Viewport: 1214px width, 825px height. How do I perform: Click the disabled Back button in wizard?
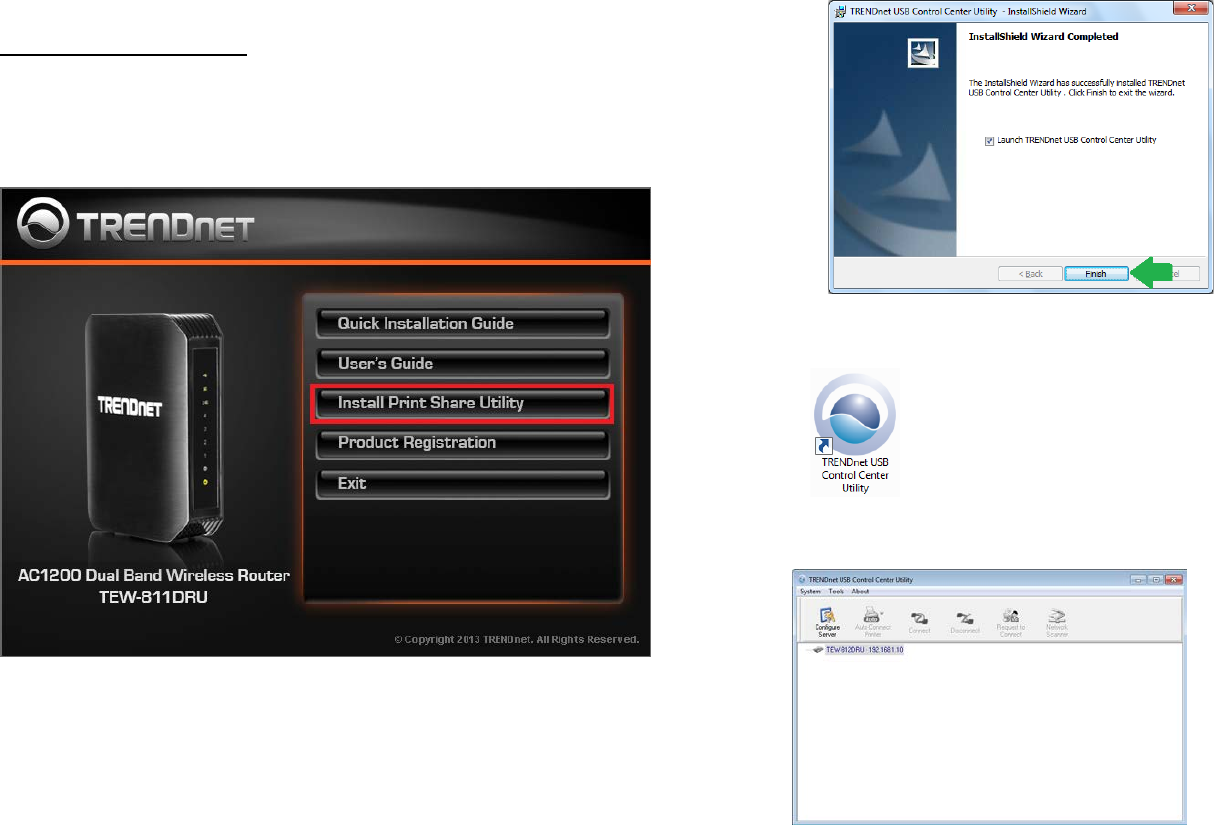pos(1030,273)
